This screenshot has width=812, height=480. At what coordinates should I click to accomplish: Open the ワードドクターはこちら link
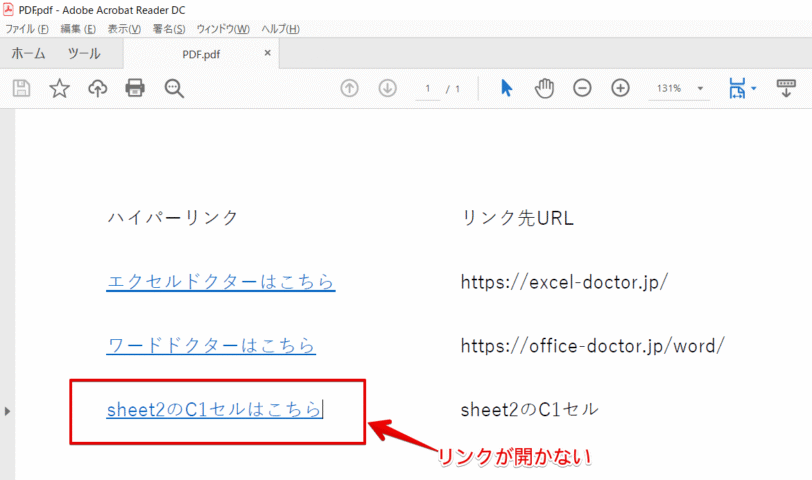click(x=211, y=346)
